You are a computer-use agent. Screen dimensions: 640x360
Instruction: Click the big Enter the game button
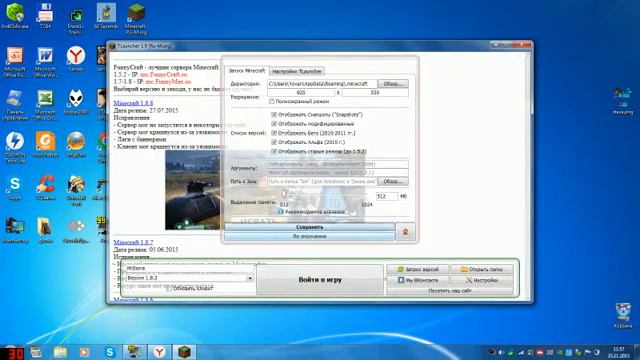(320, 280)
